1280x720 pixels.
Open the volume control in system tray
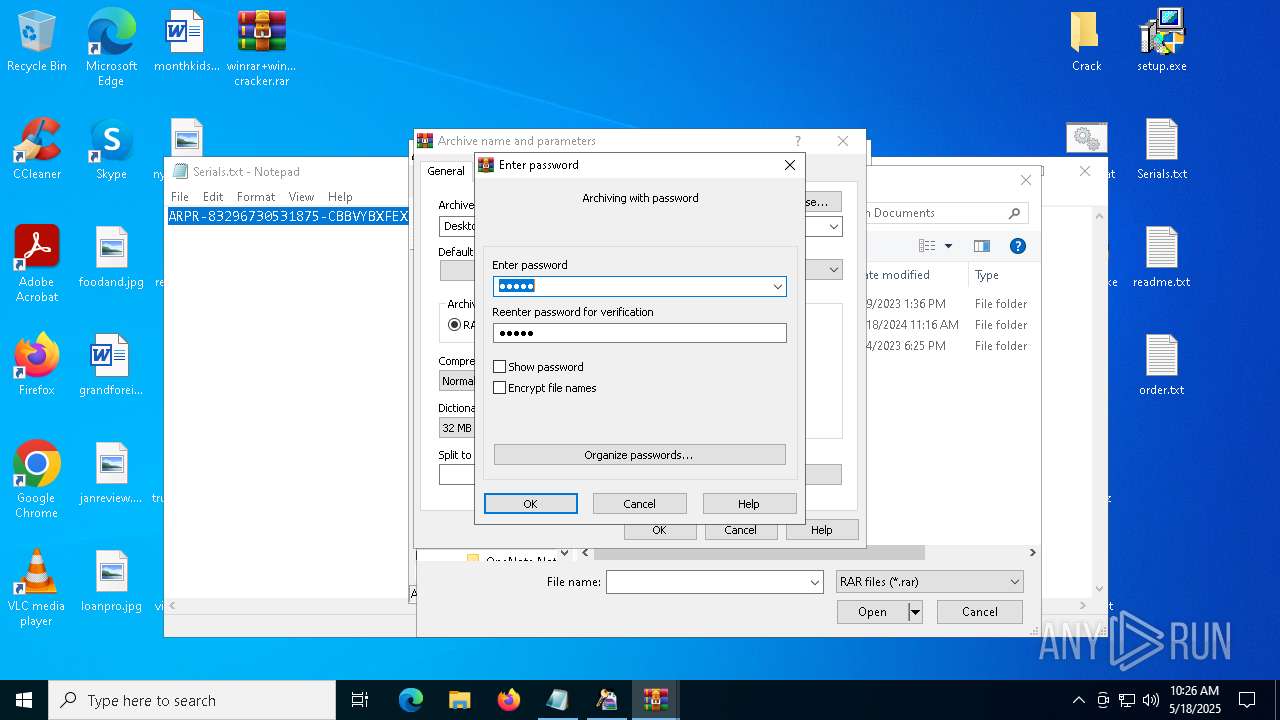coord(1151,700)
